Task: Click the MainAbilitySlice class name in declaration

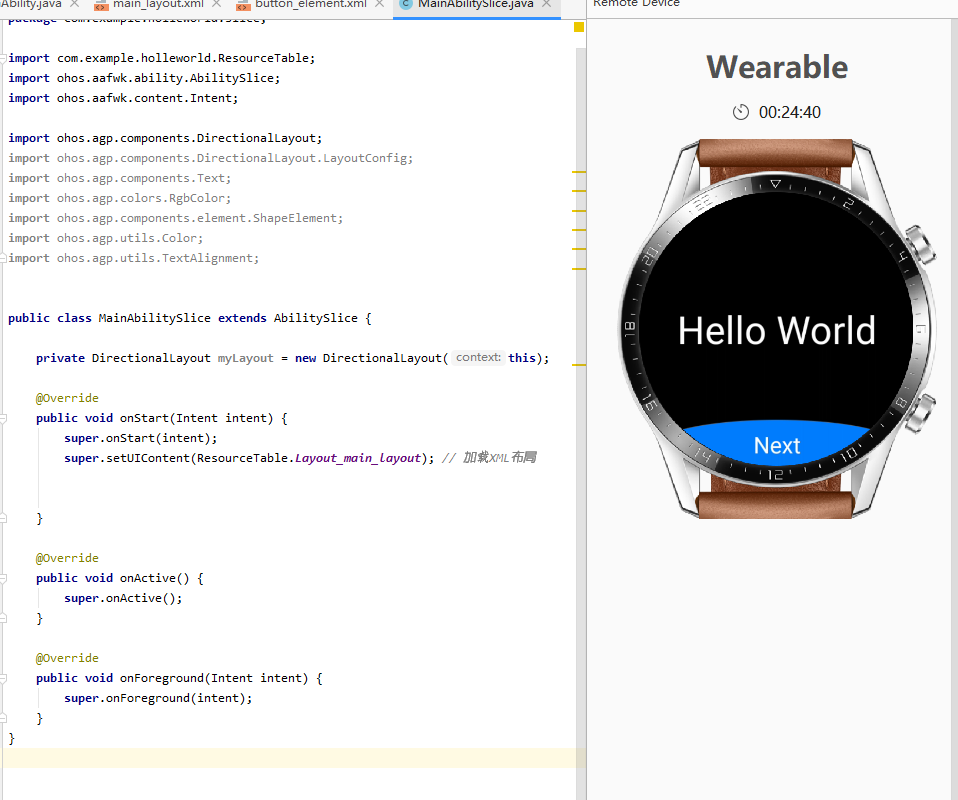Action: point(155,318)
